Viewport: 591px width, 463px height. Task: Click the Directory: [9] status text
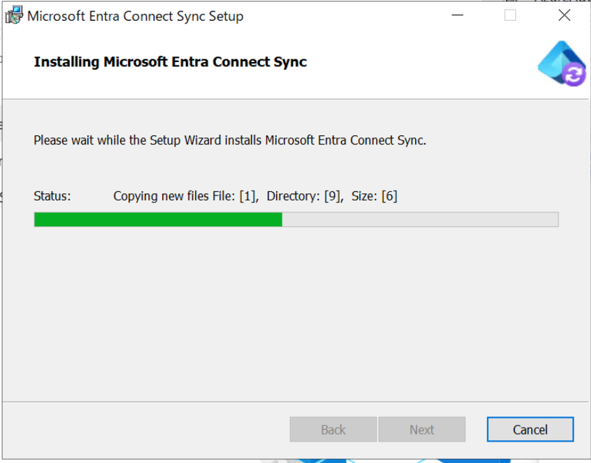point(305,196)
